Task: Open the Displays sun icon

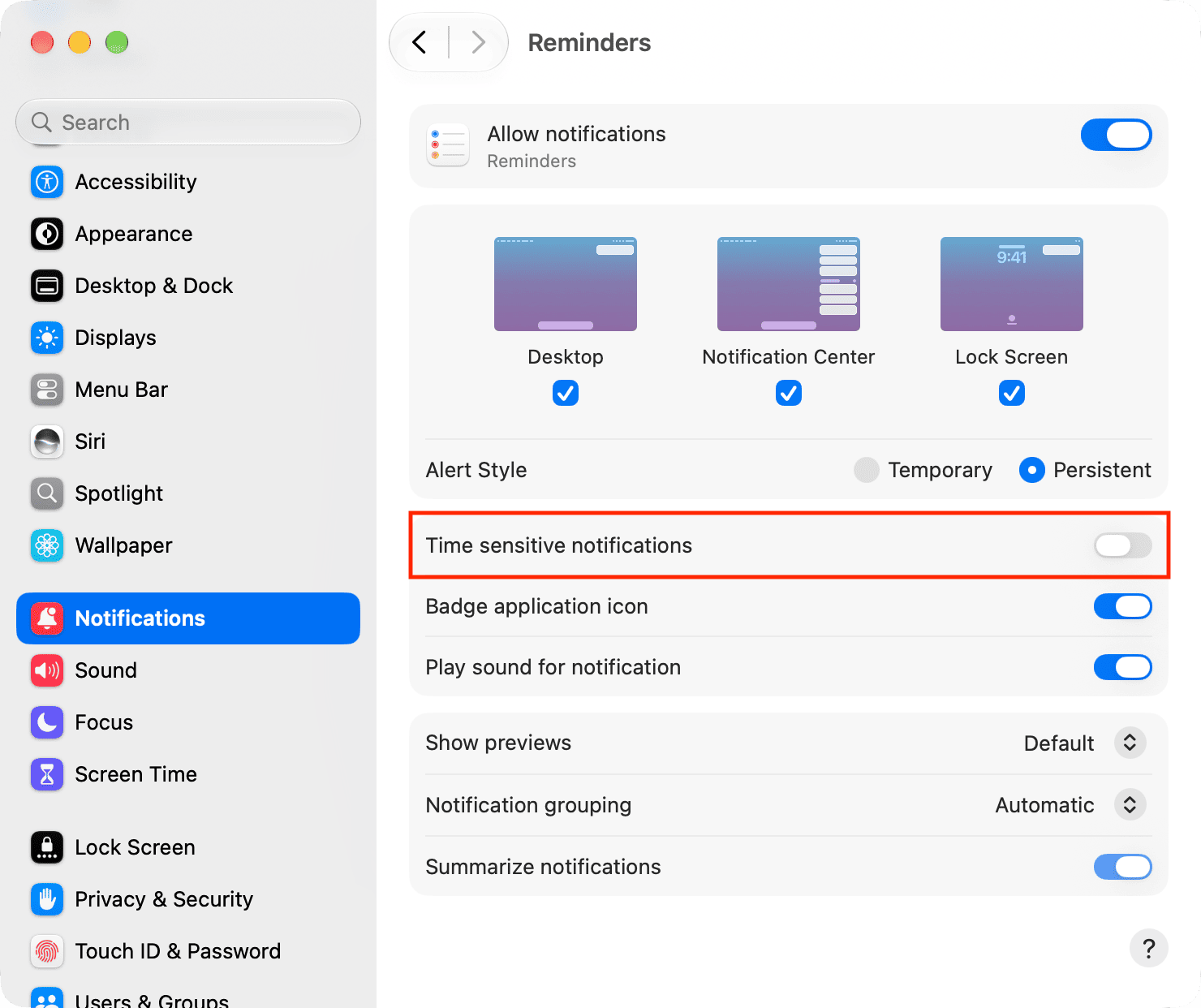Action: pos(47,338)
